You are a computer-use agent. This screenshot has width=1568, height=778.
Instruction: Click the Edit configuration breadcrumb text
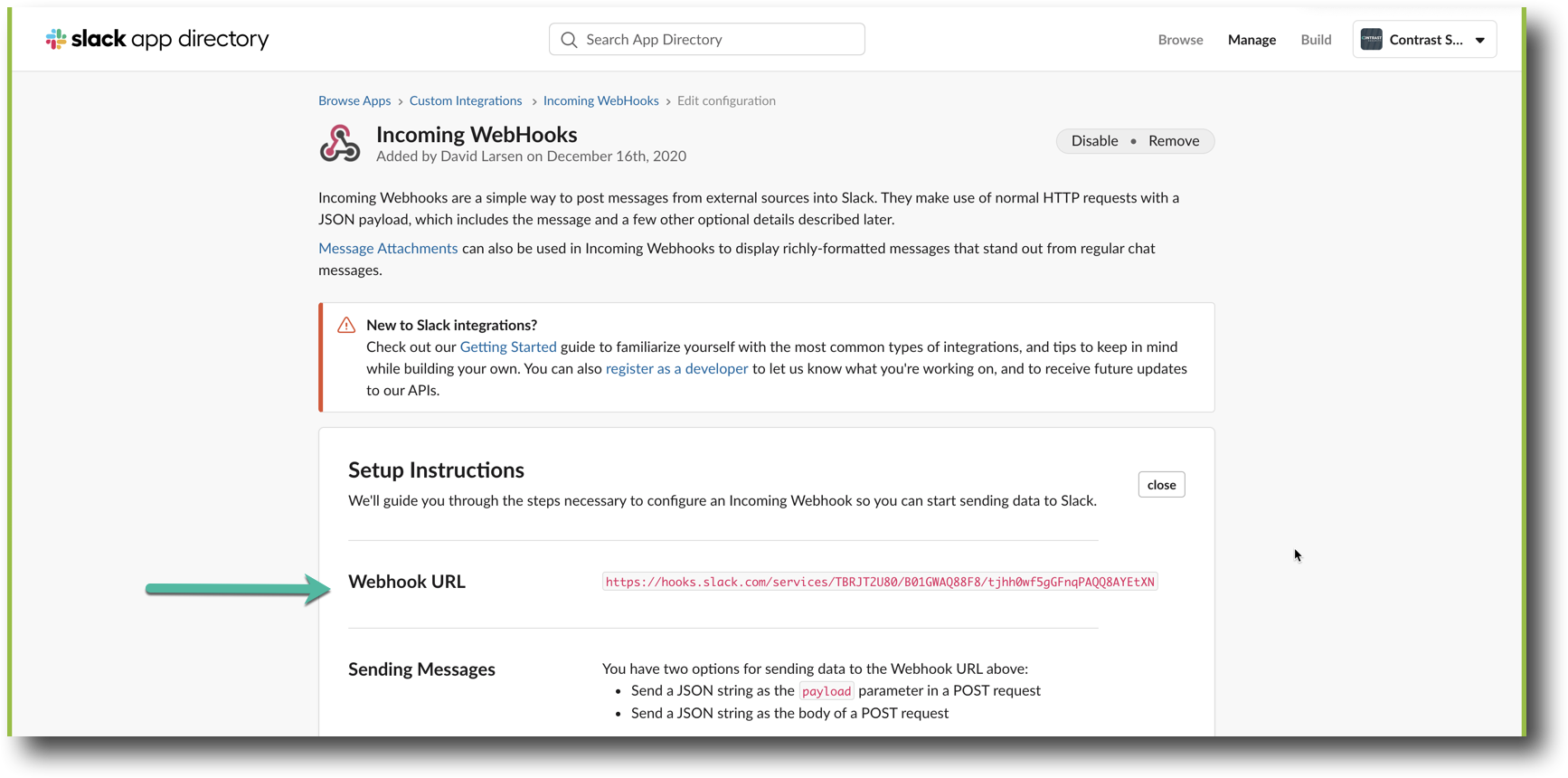click(726, 100)
